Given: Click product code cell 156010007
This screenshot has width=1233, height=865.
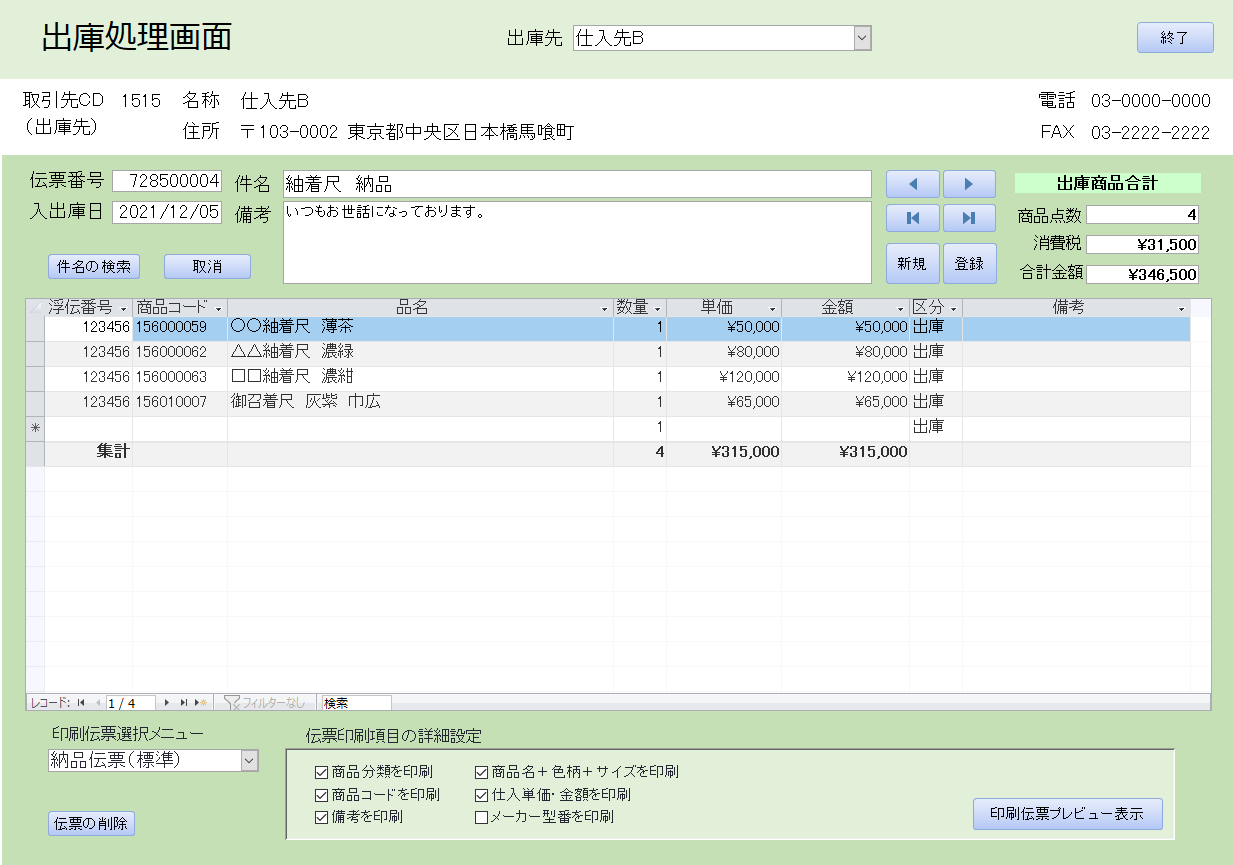Looking at the screenshot, I should tap(180, 402).
